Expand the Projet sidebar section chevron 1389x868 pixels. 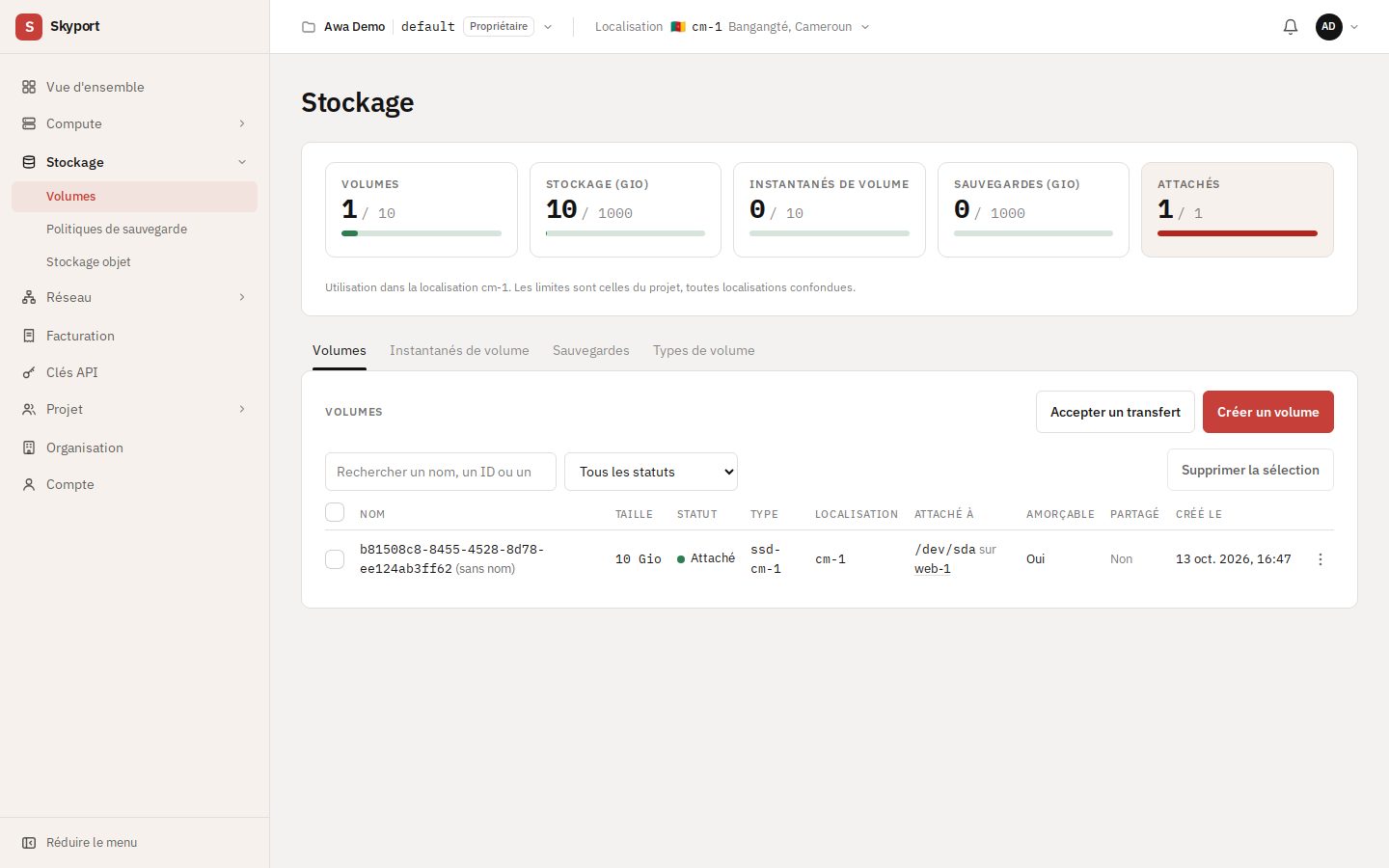coord(242,409)
